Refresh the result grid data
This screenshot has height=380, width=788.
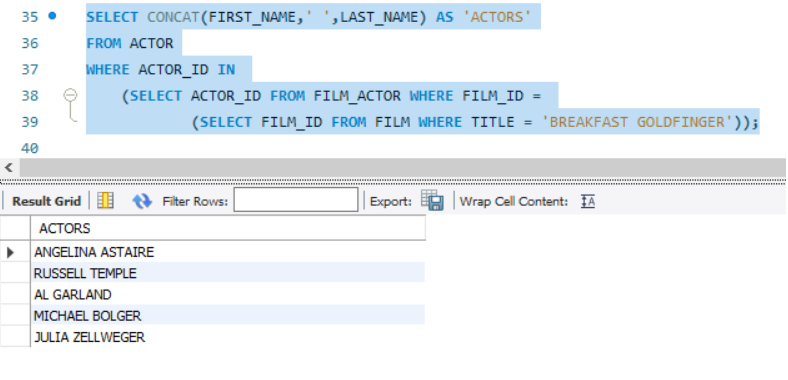click(x=142, y=201)
